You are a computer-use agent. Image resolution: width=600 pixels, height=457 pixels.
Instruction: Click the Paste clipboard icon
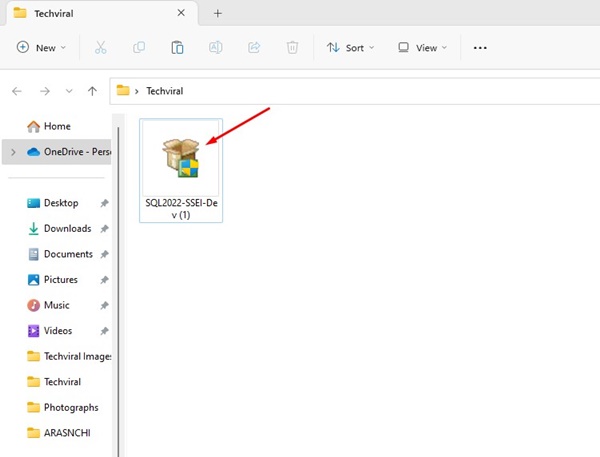point(177,48)
